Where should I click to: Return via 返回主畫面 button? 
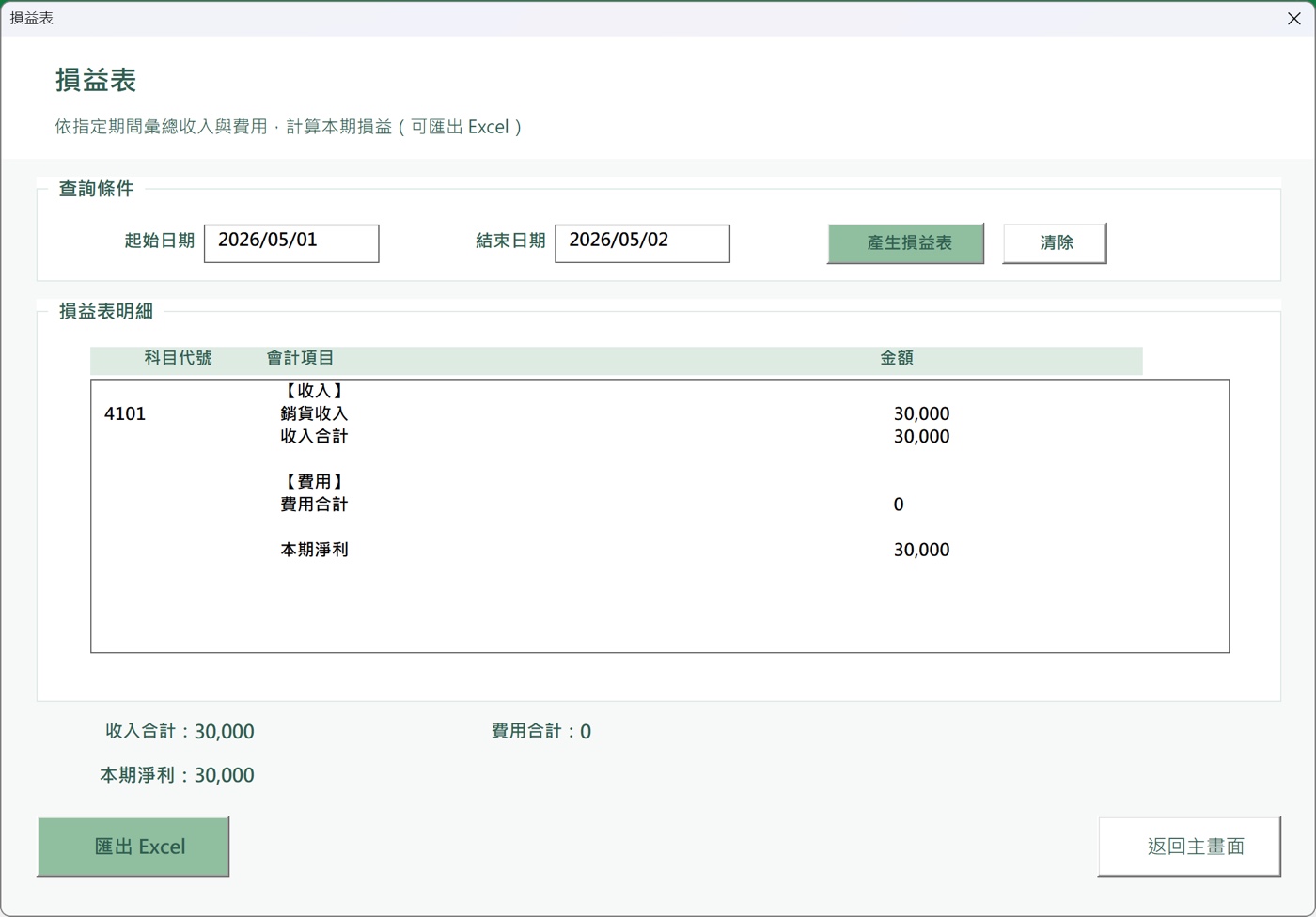click(1189, 847)
